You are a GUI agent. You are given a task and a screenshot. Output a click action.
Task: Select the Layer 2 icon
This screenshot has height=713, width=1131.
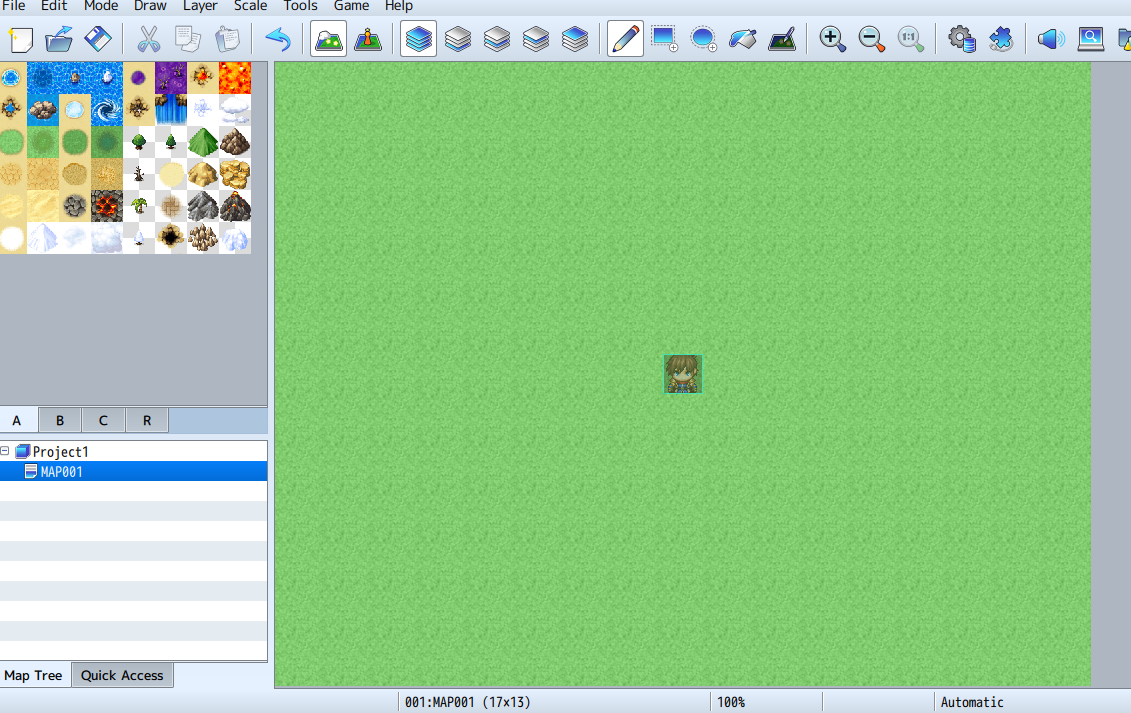[x=497, y=39]
